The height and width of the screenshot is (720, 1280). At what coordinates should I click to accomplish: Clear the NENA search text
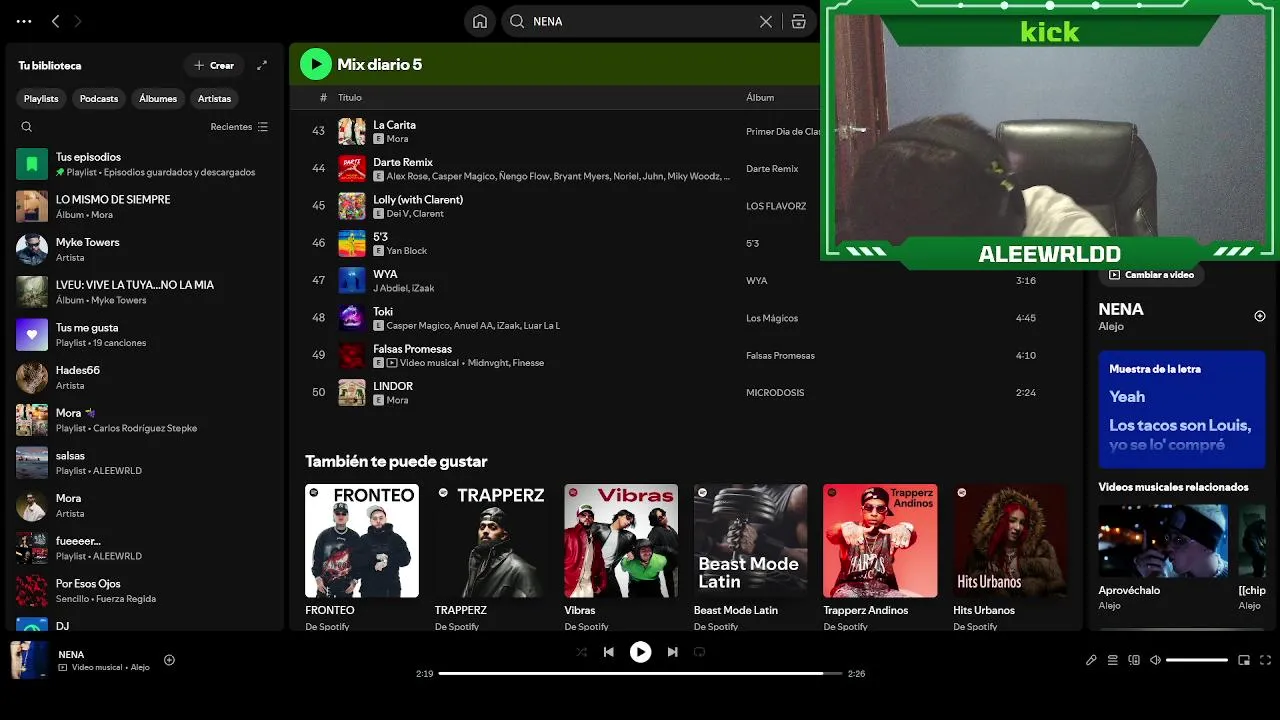pos(766,21)
